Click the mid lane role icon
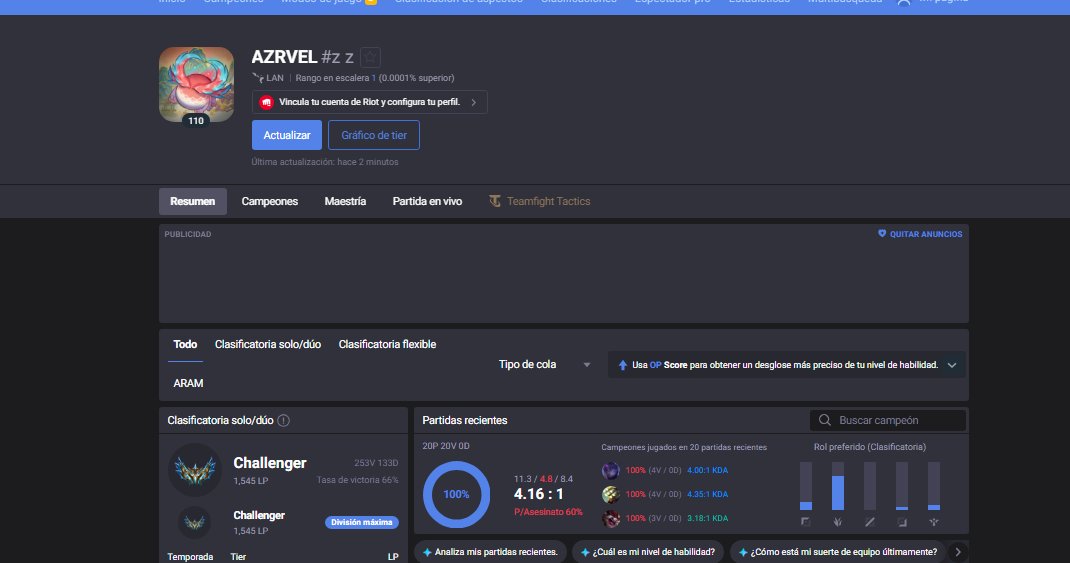This screenshot has height=563, width=1070. pyautogui.click(x=869, y=522)
